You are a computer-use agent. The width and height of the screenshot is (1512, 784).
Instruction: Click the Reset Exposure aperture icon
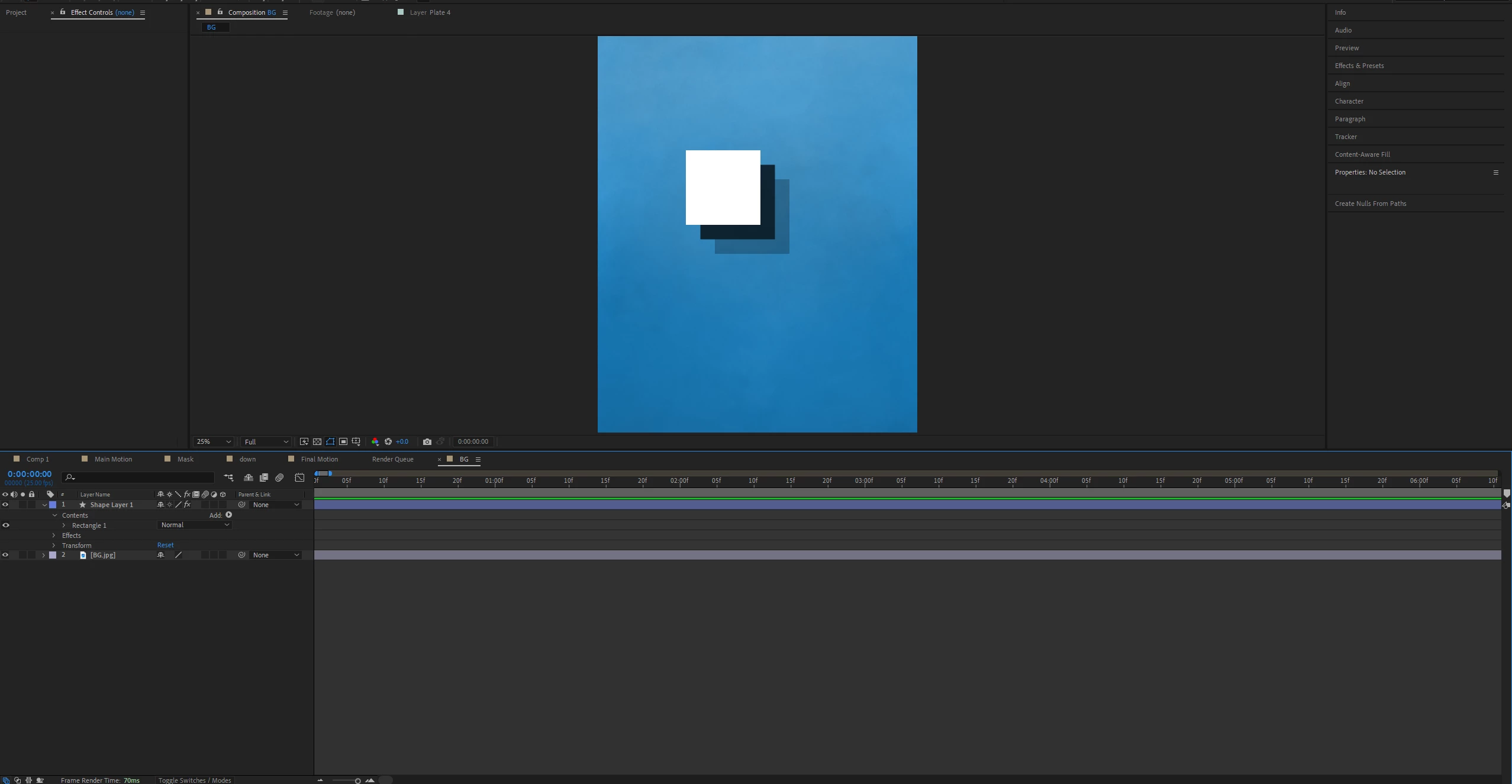pyautogui.click(x=388, y=441)
